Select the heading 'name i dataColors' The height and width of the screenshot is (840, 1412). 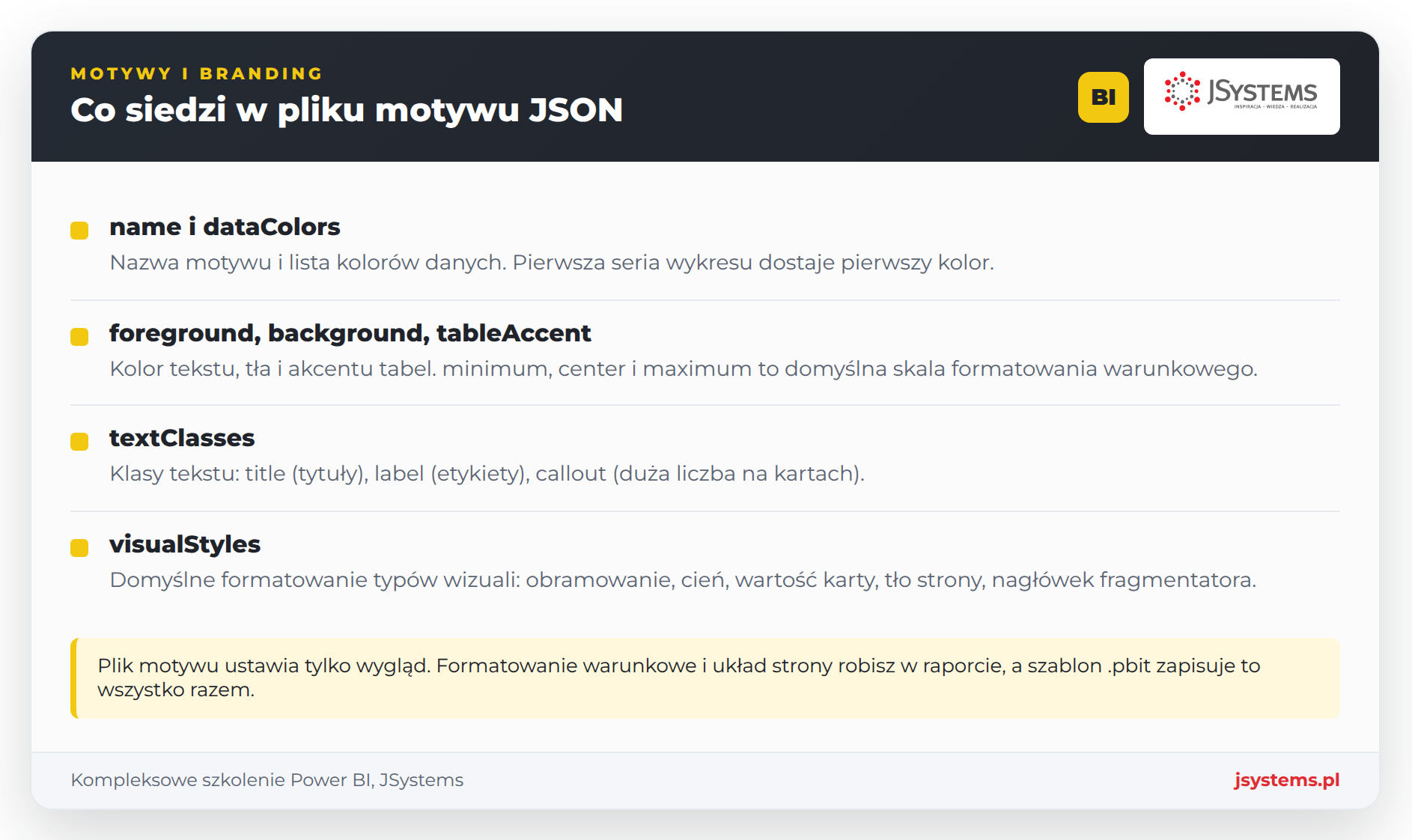pos(225,227)
